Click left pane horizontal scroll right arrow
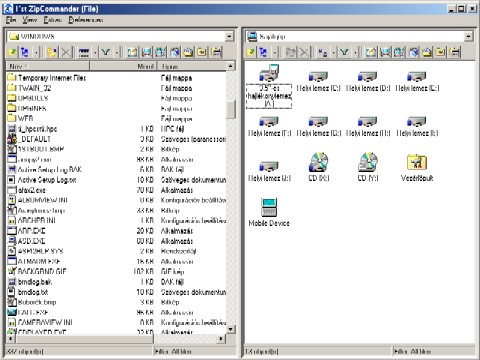Viewport: 480px width, 360px height. [221, 339]
